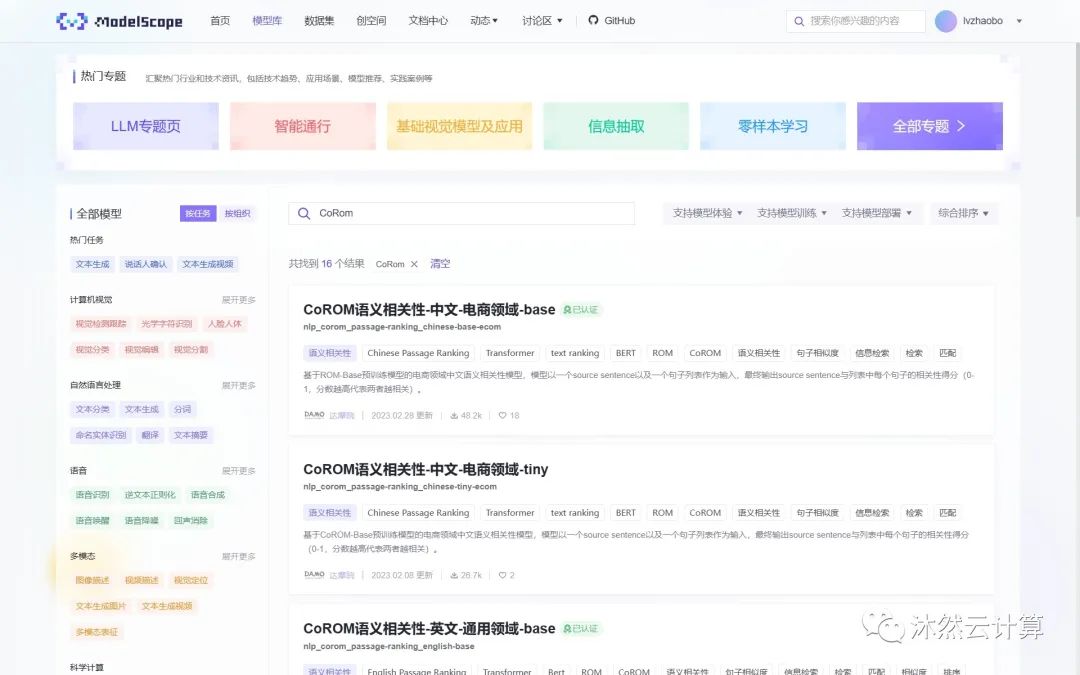The height and width of the screenshot is (675, 1080).
Task: Open the 讨论区 dropdown menu
Action: click(542, 21)
